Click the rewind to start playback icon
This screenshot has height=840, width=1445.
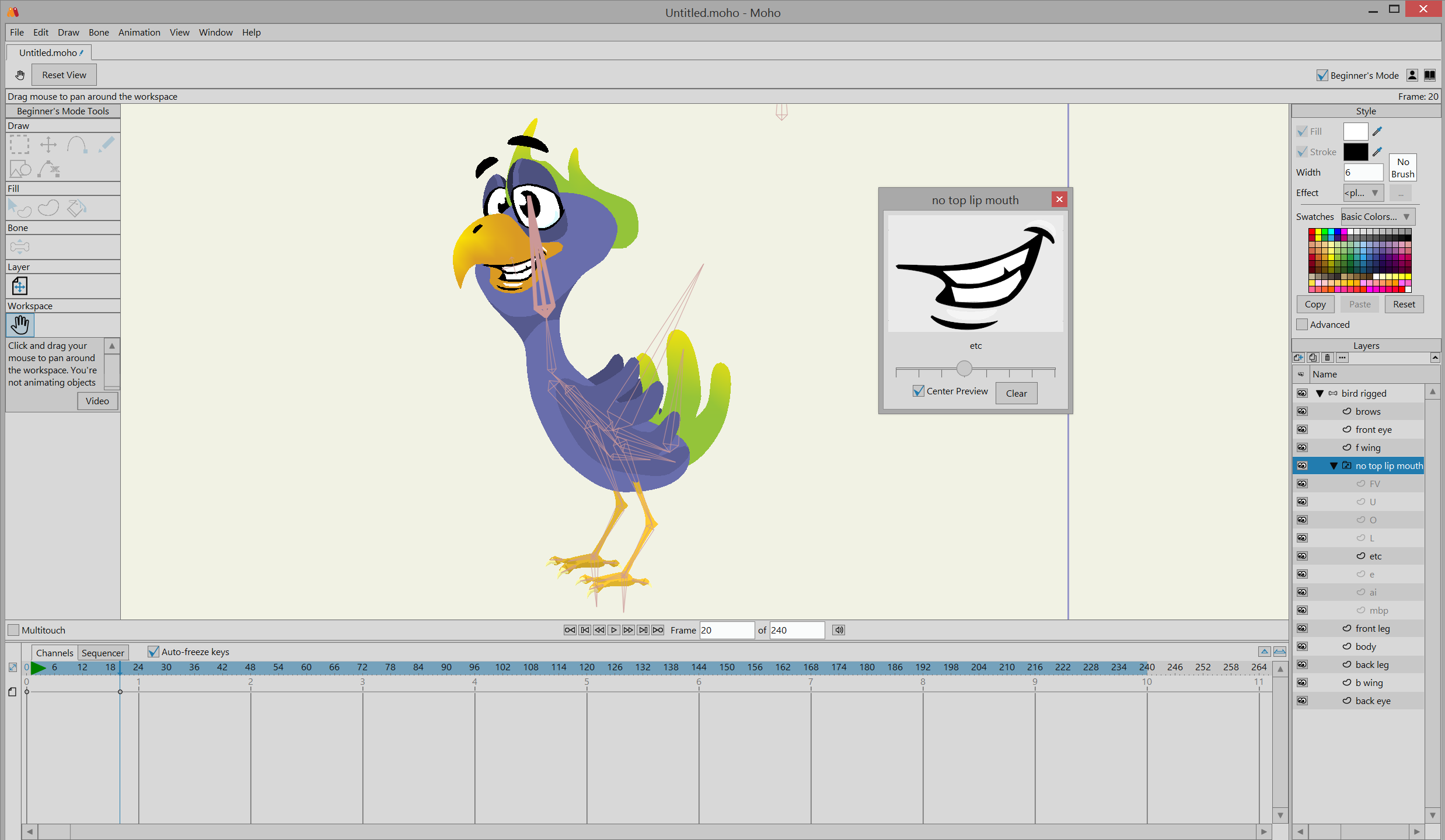(570, 630)
